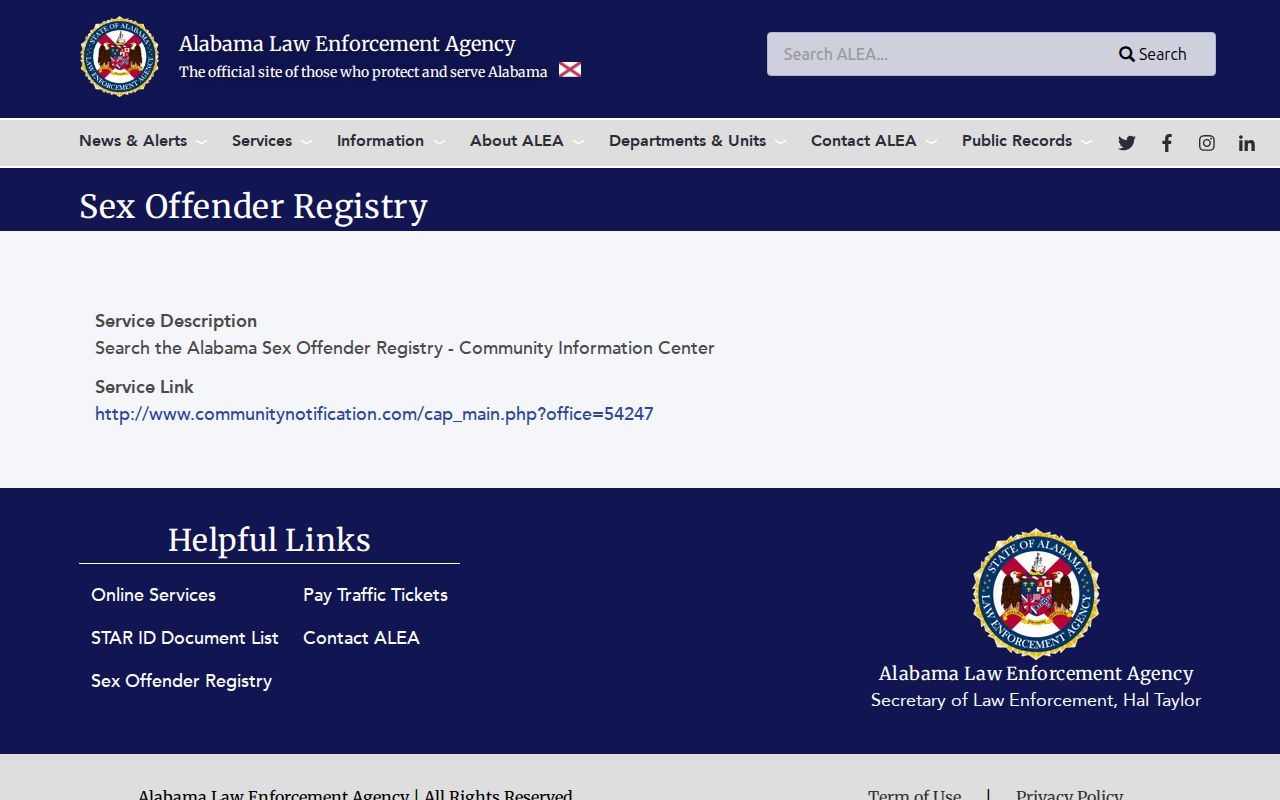
Task: Open the communitynotification.com service link
Action: pos(374,414)
